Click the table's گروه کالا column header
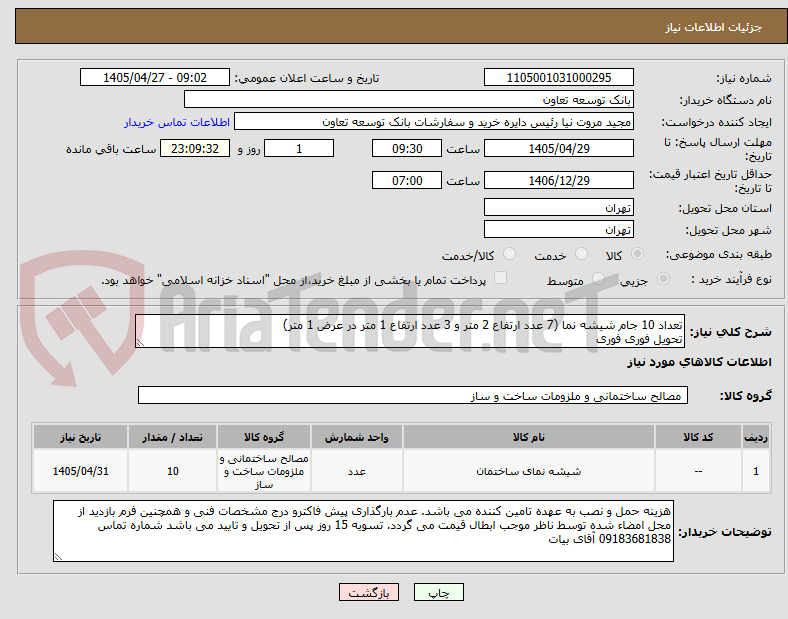Image resolution: width=788 pixels, height=619 pixels. (x=264, y=437)
